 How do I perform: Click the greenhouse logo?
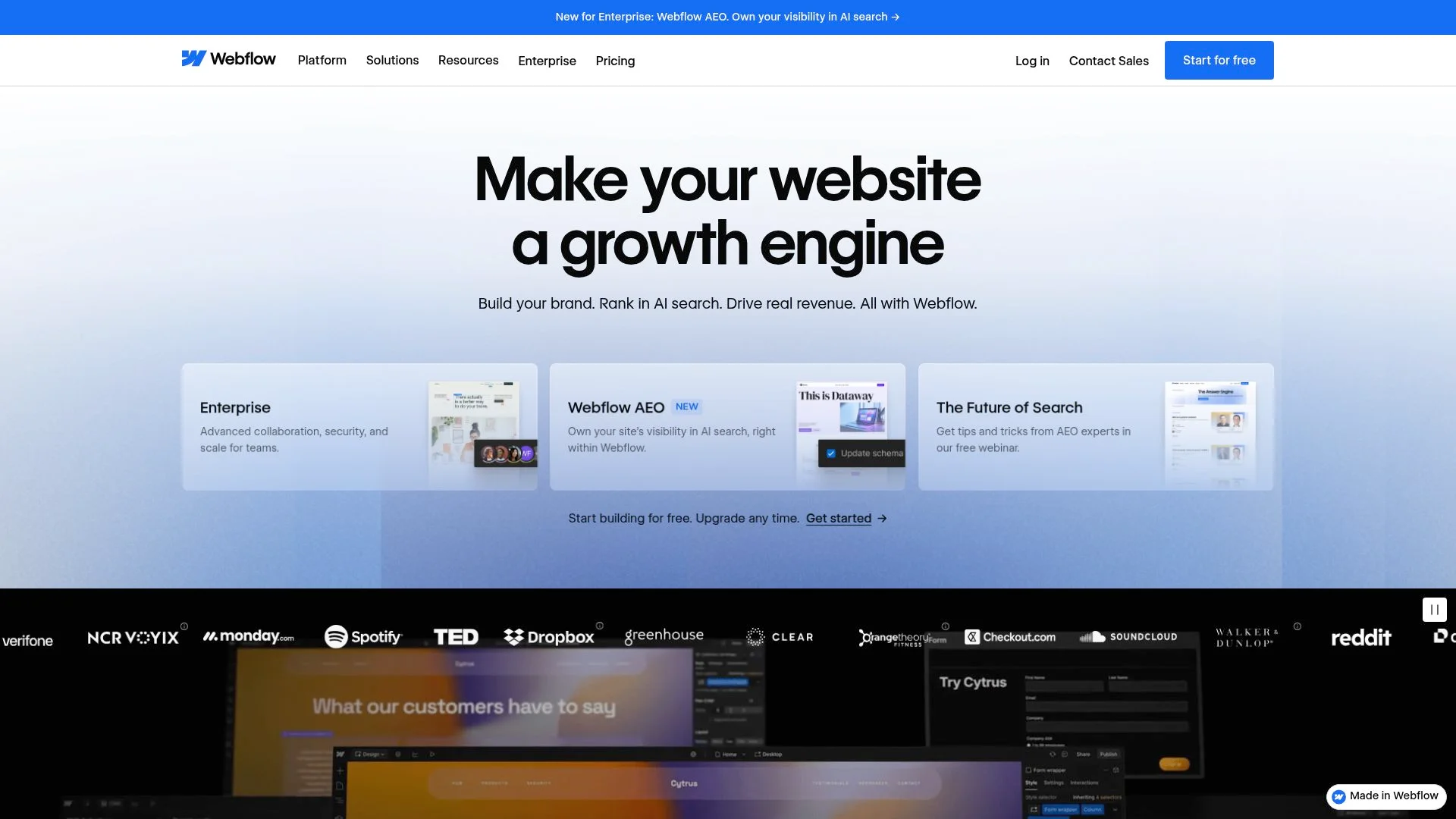click(x=664, y=636)
